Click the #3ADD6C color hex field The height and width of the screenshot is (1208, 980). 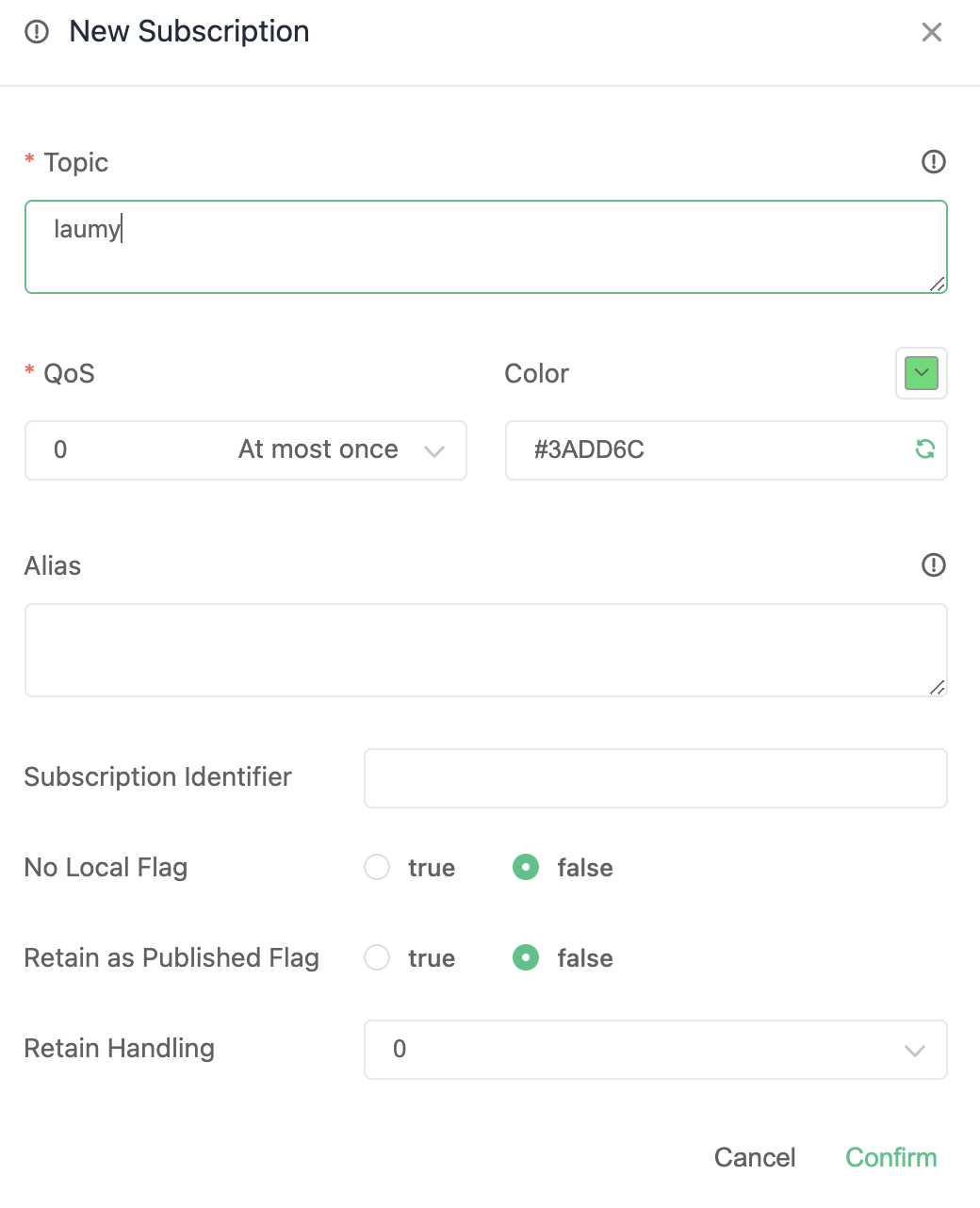pyautogui.click(x=726, y=450)
